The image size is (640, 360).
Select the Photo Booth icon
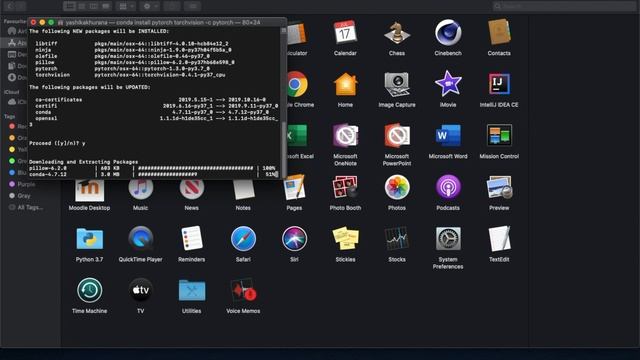point(345,187)
